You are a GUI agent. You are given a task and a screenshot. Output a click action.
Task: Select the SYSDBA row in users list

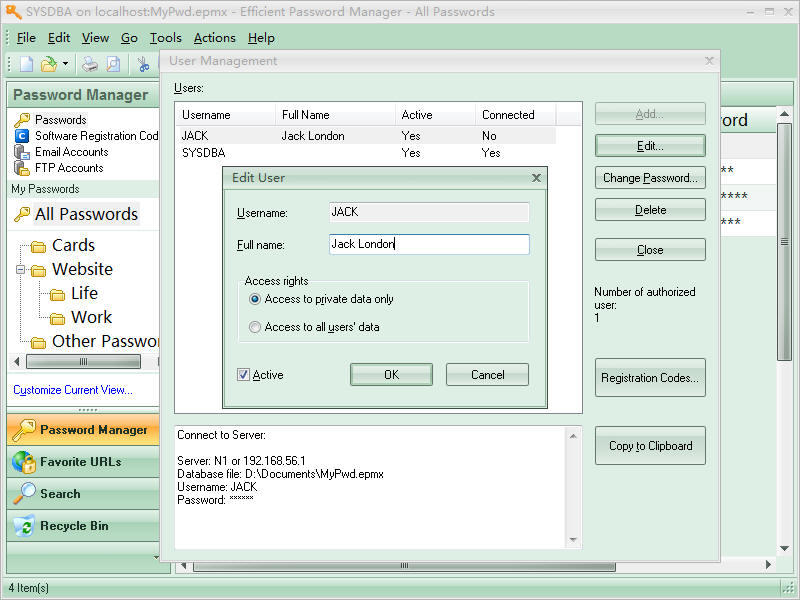pyautogui.click(x=366, y=153)
